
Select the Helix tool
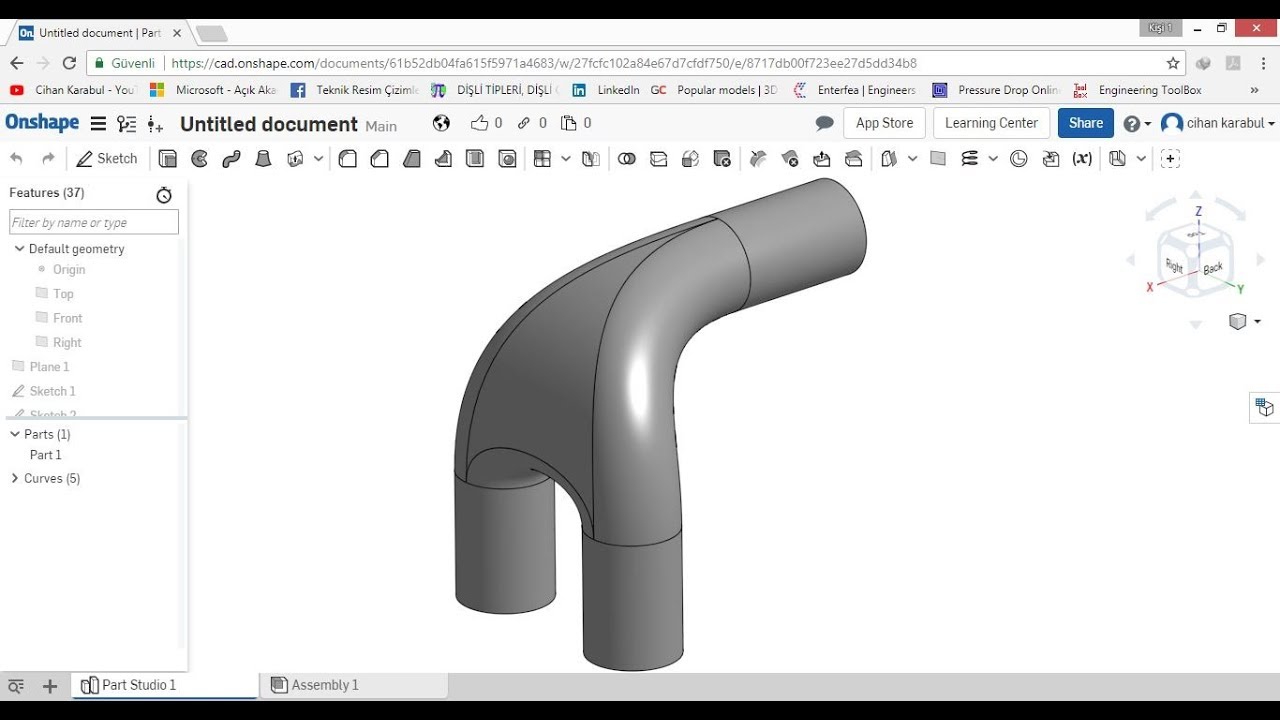point(969,158)
